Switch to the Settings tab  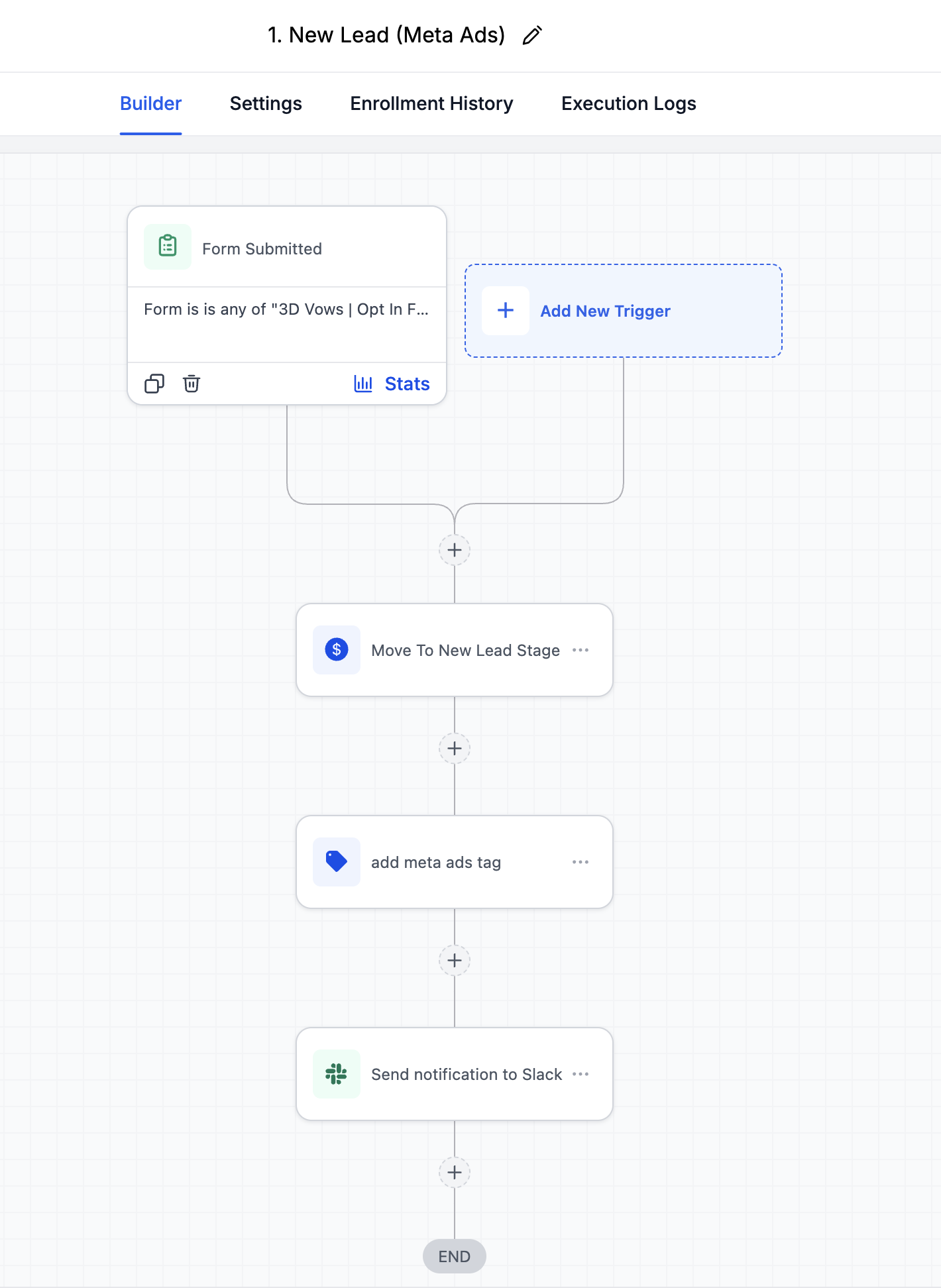pos(266,103)
